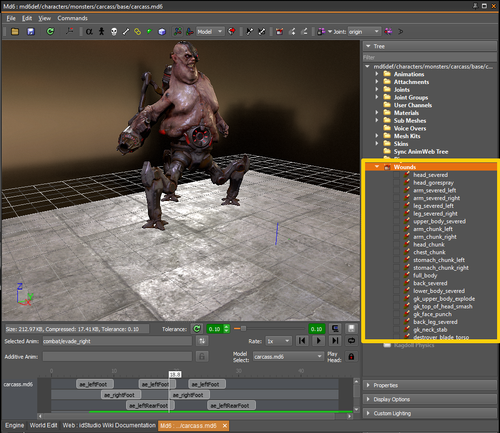
Task: Click the monitor icon next to tolerance value
Action: pos(335,329)
